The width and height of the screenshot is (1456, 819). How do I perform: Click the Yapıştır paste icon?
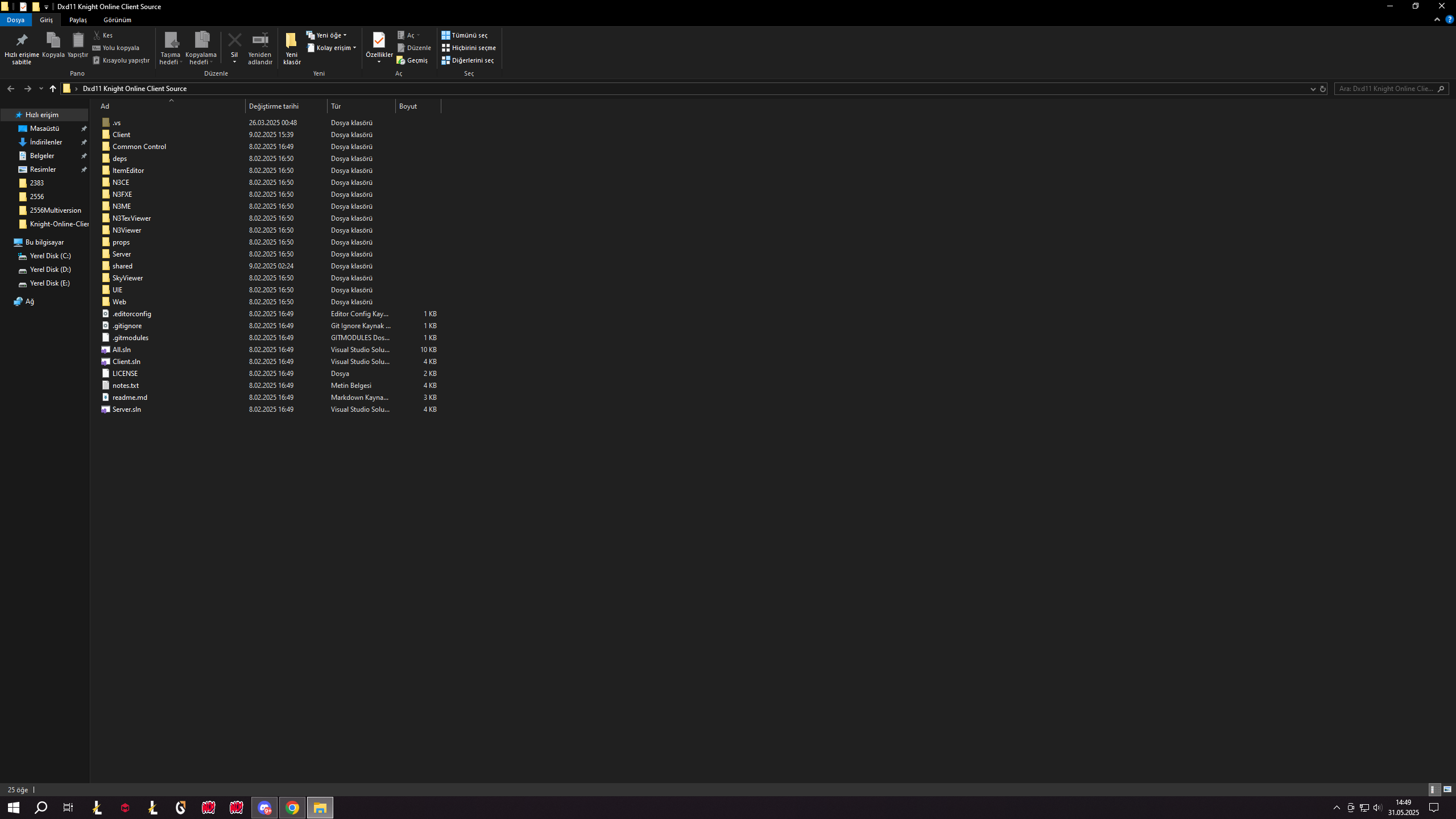(x=78, y=45)
